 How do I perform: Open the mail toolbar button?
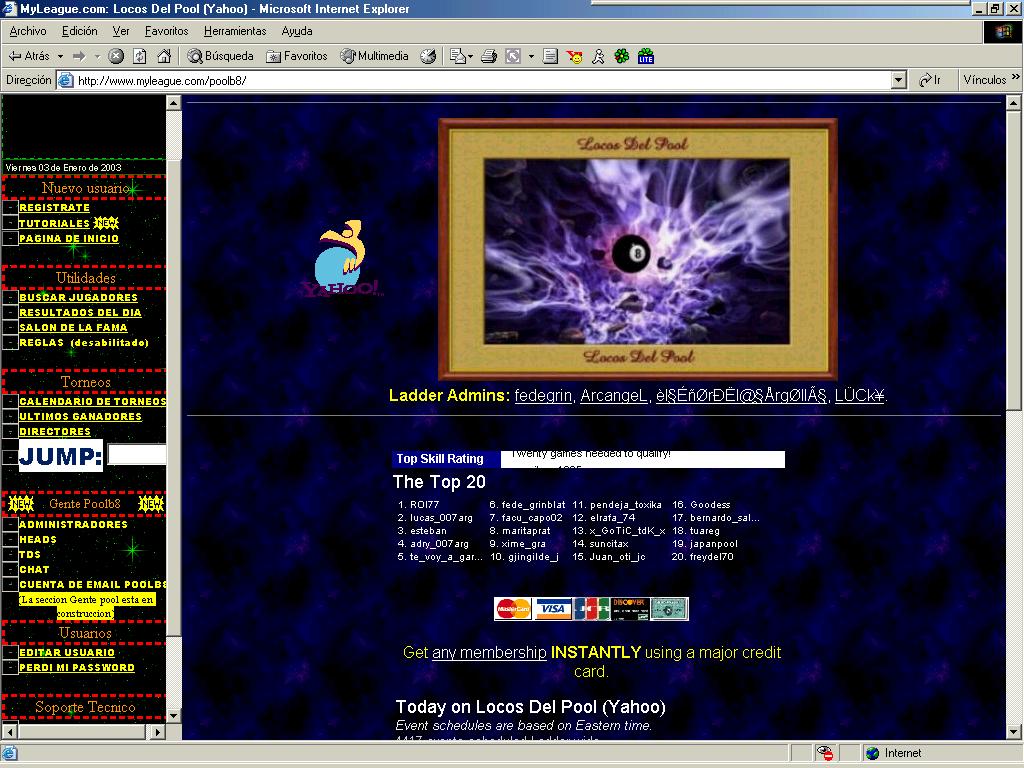point(458,56)
